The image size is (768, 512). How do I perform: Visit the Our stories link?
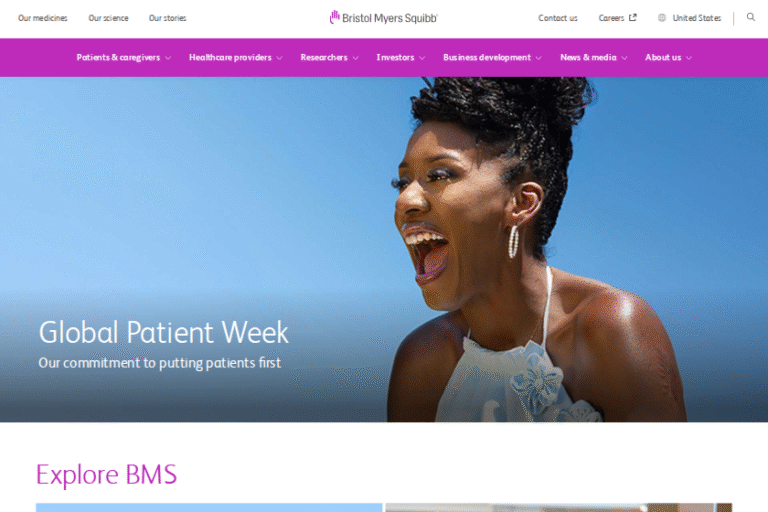(168, 18)
